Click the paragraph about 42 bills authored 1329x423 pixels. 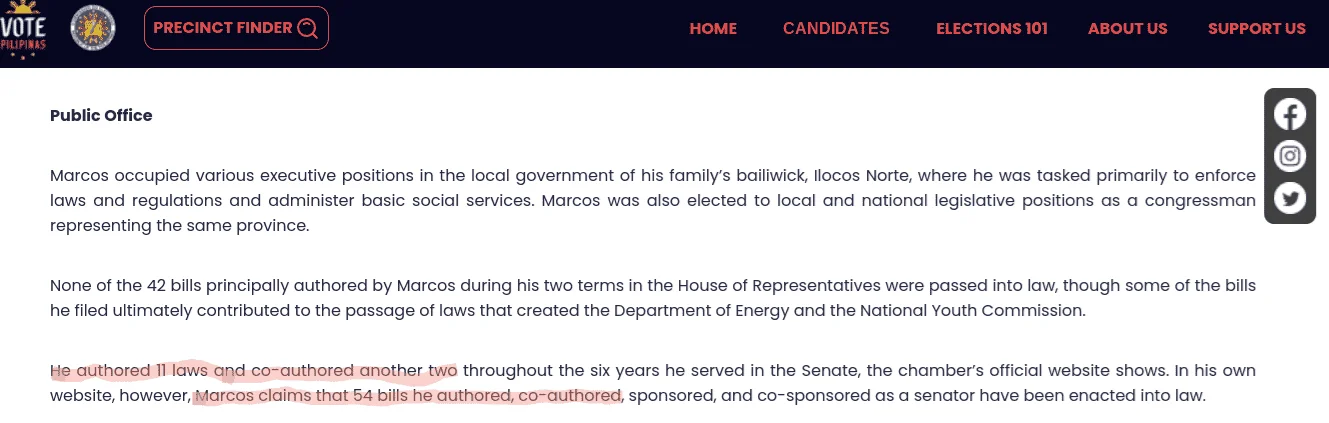coord(653,298)
